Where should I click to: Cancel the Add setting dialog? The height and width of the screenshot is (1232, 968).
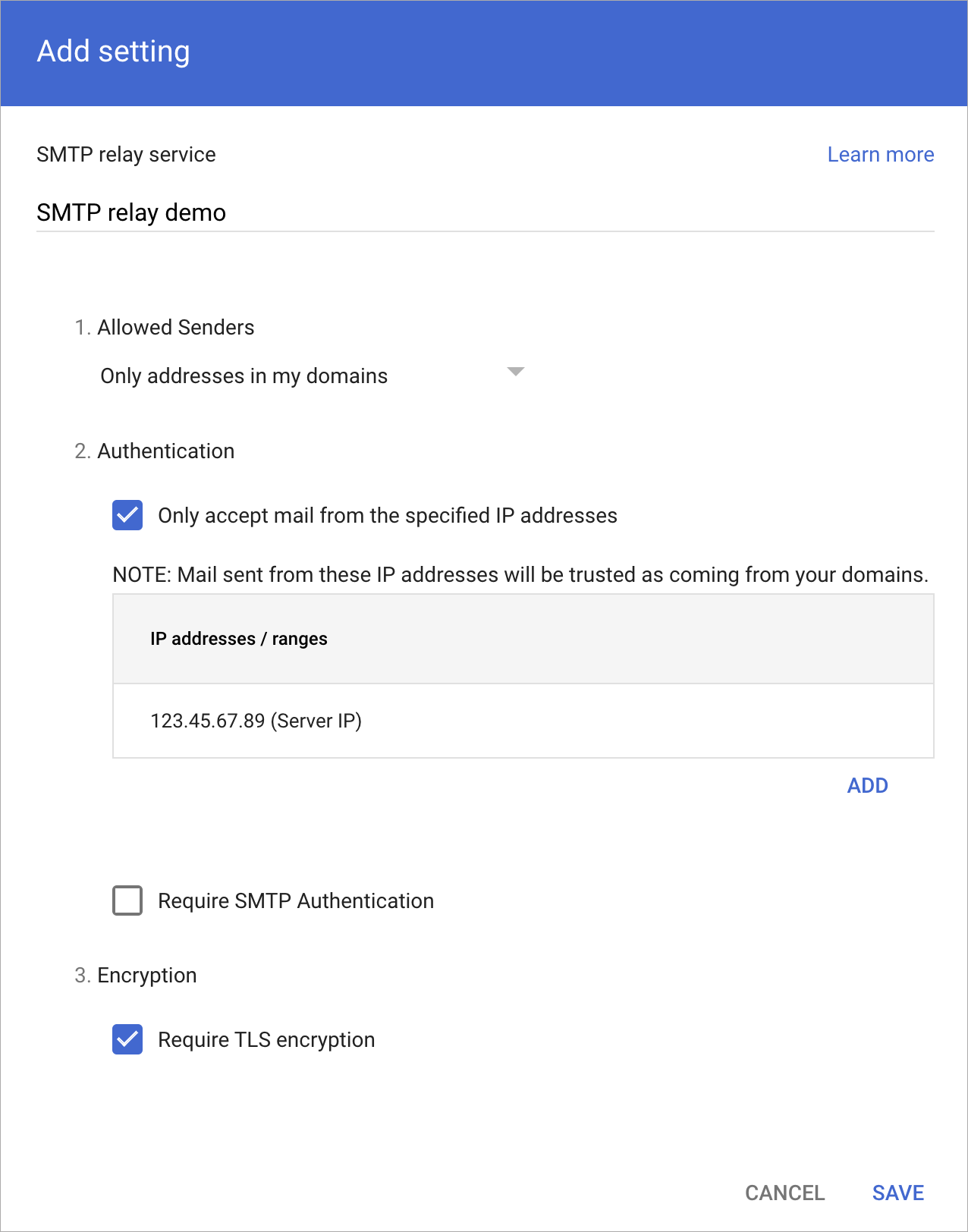[x=785, y=1193]
